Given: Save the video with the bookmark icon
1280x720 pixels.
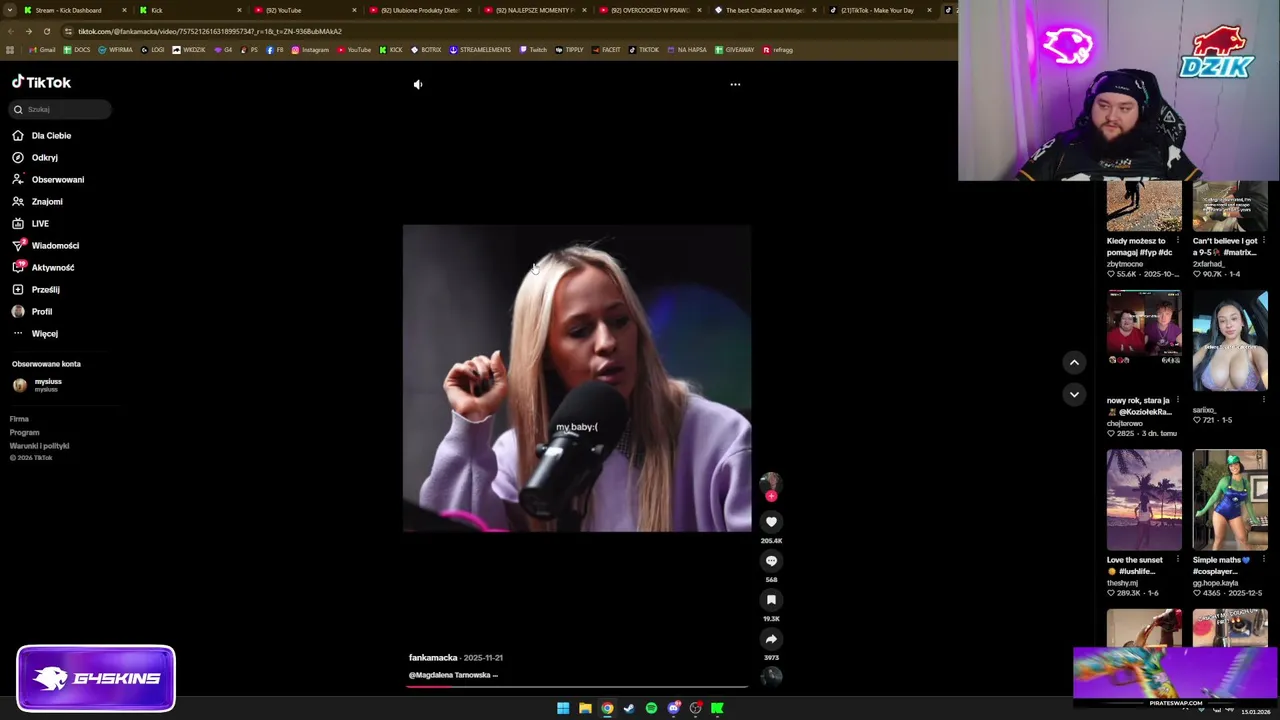Looking at the screenshot, I should click(771, 600).
